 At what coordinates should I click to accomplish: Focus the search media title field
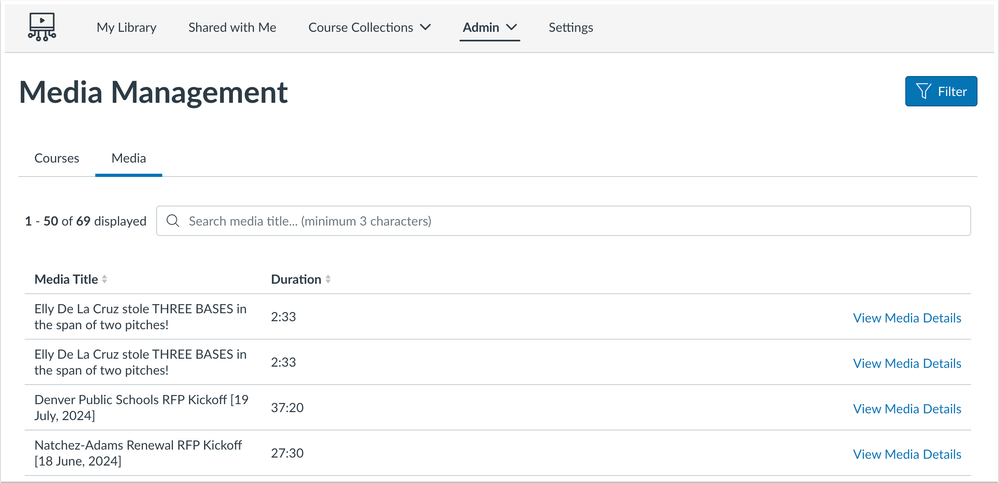pyautogui.click(x=570, y=221)
